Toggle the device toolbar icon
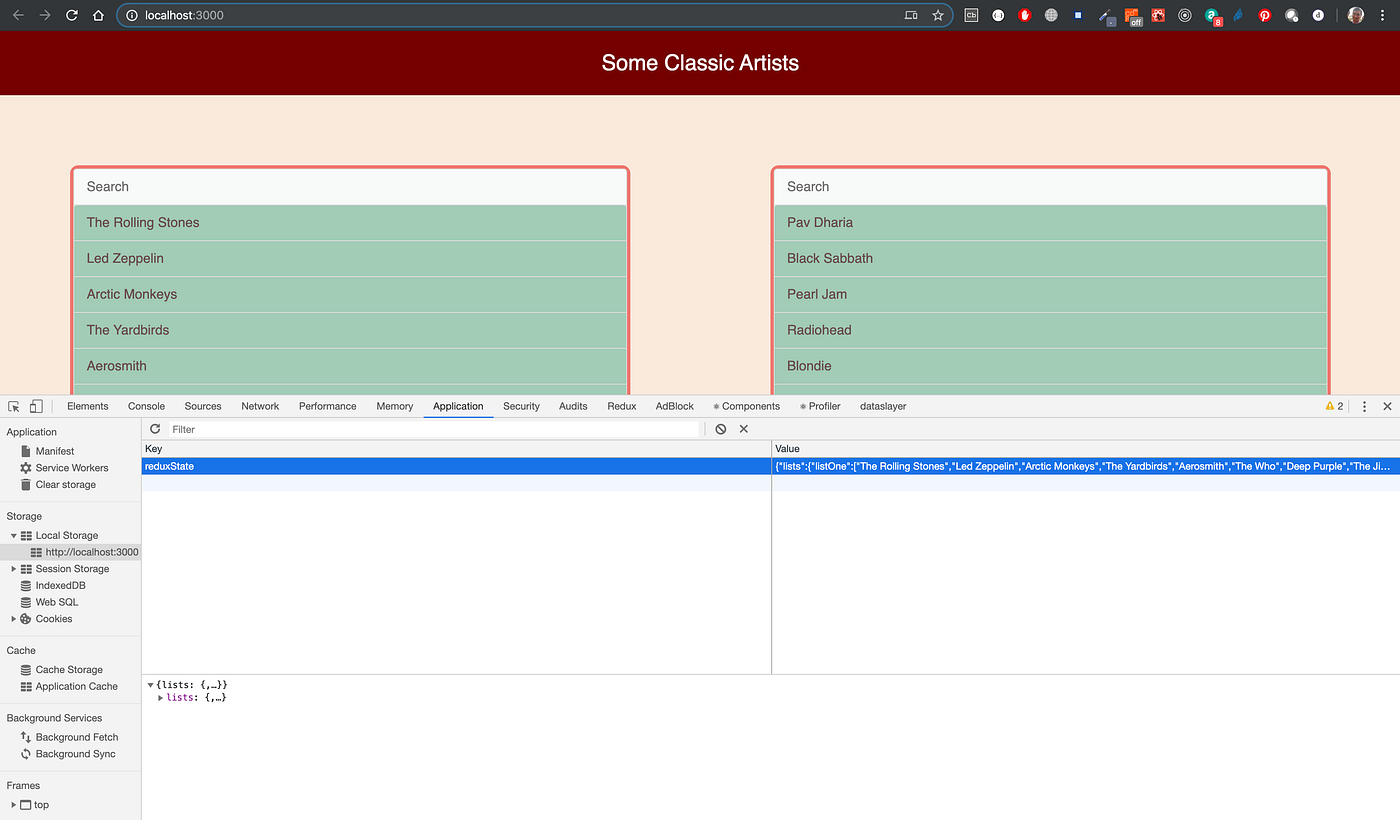The height and width of the screenshot is (820, 1400). [x=35, y=406]
